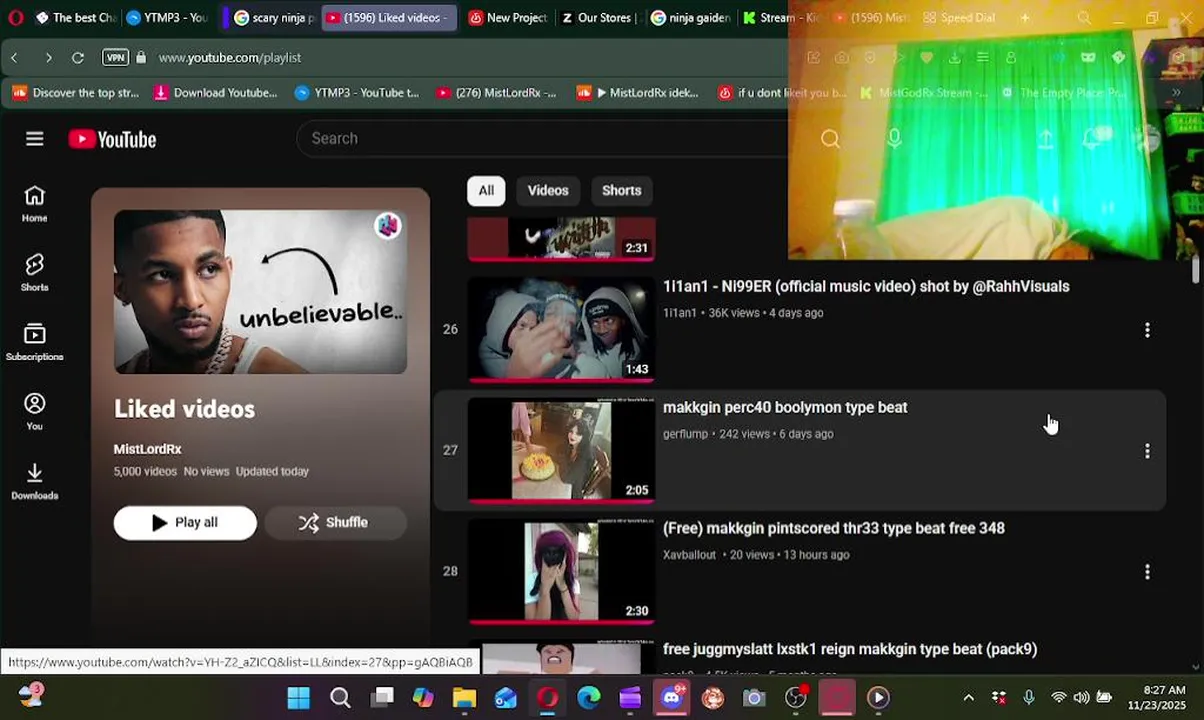The width and height of the screenshot is (1204, 720).
Task: Click the address bar URL
Action: point(230,58)
